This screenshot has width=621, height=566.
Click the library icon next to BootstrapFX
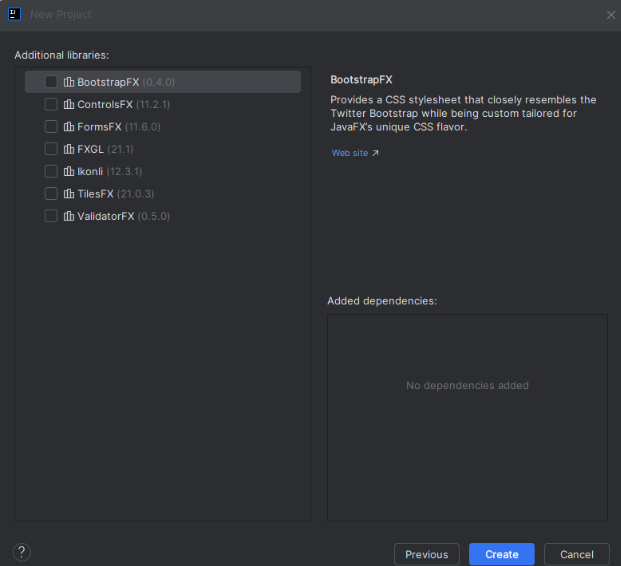69,82
